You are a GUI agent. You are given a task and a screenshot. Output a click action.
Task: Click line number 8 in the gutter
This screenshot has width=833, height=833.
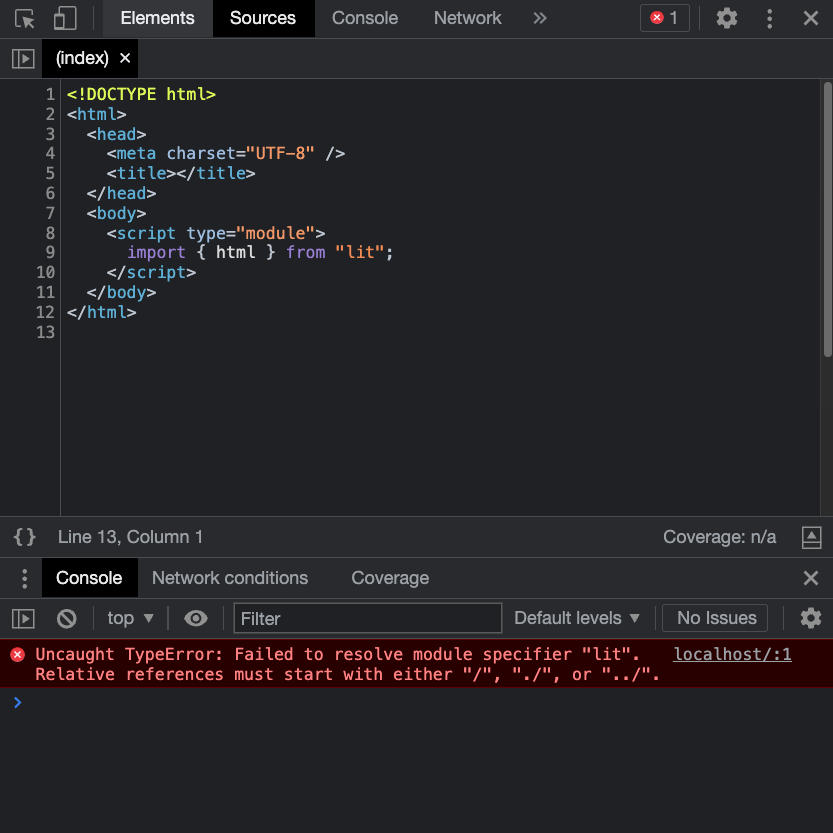tap(50, 233)
